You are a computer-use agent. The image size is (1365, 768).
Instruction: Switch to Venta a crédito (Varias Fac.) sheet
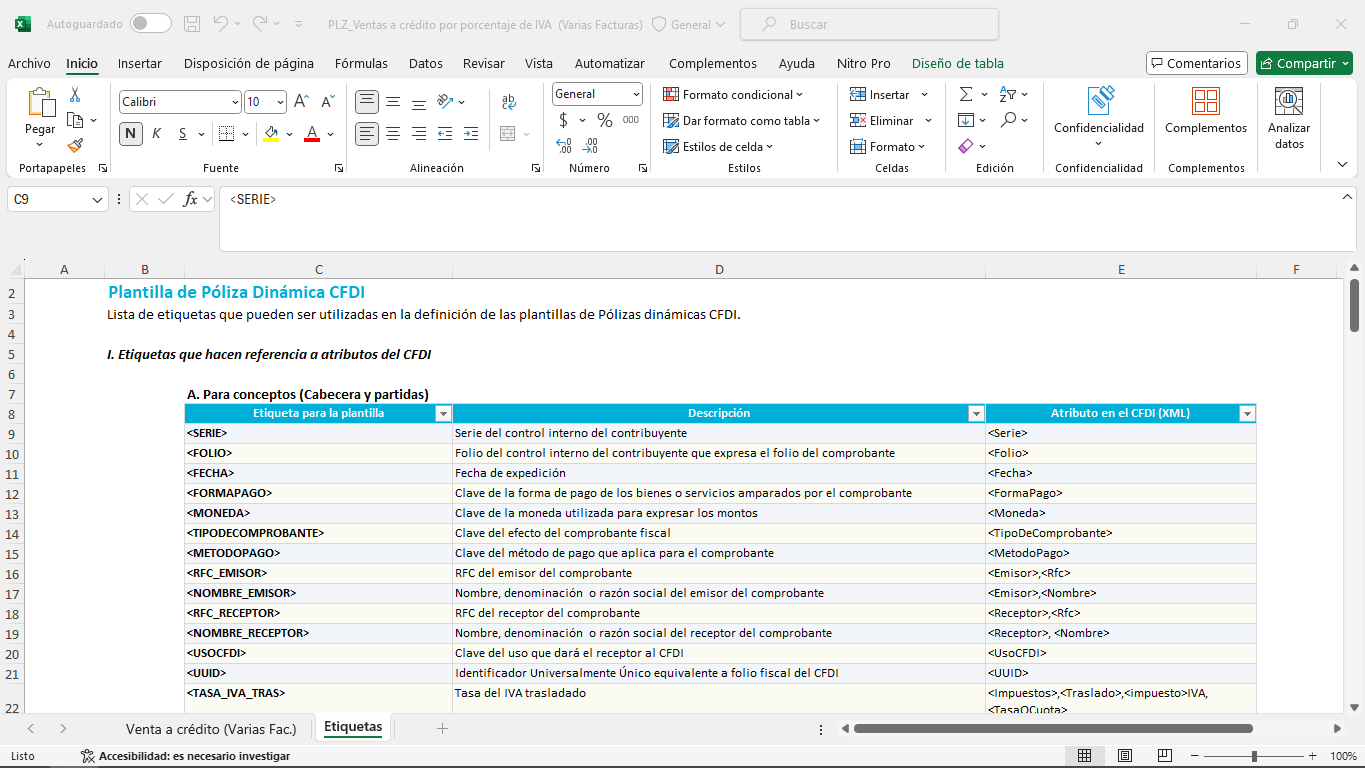(211, 728)
